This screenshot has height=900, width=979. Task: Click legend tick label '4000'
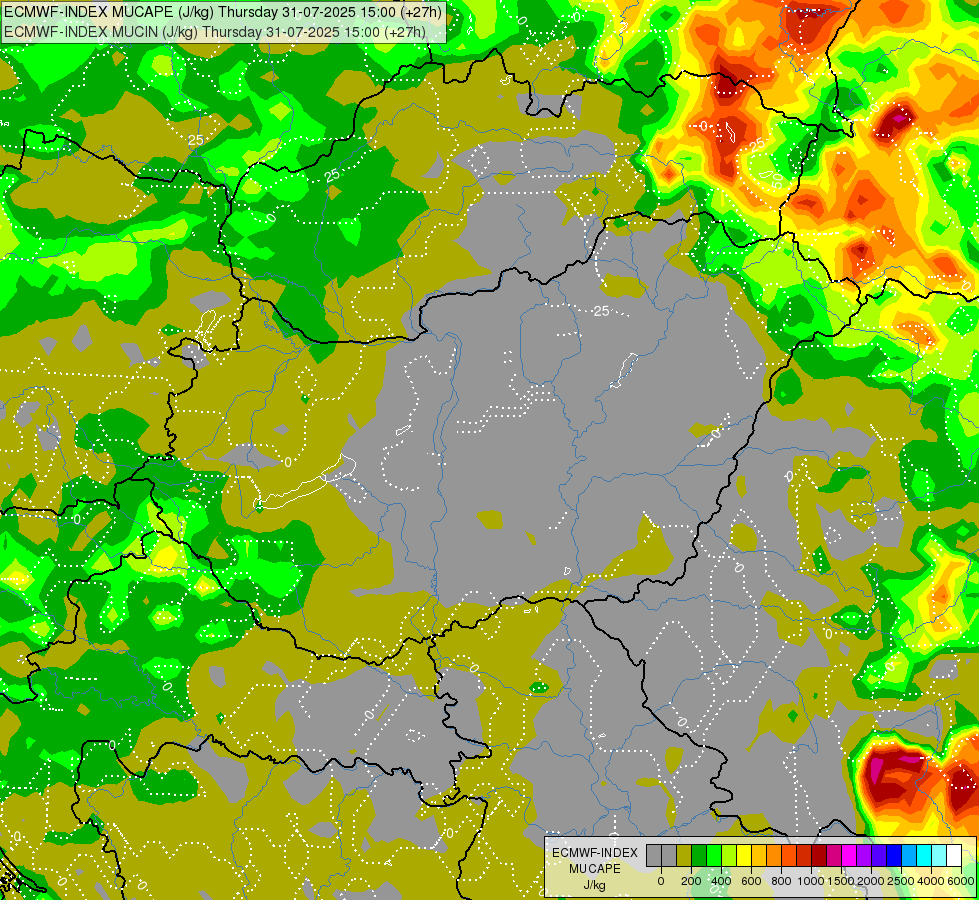click(931, 881)
